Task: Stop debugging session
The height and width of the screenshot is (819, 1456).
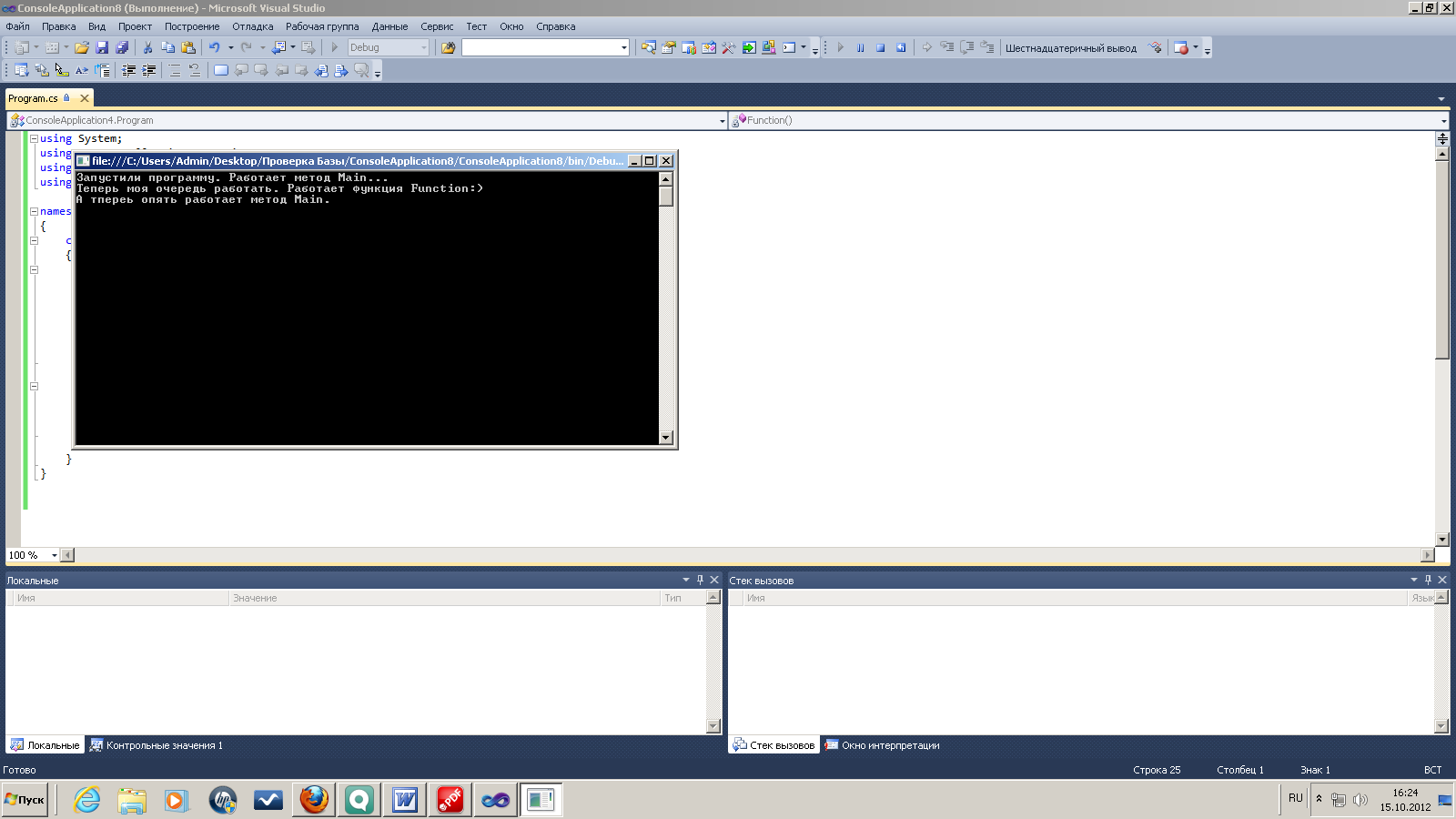Action: (880, 47)
